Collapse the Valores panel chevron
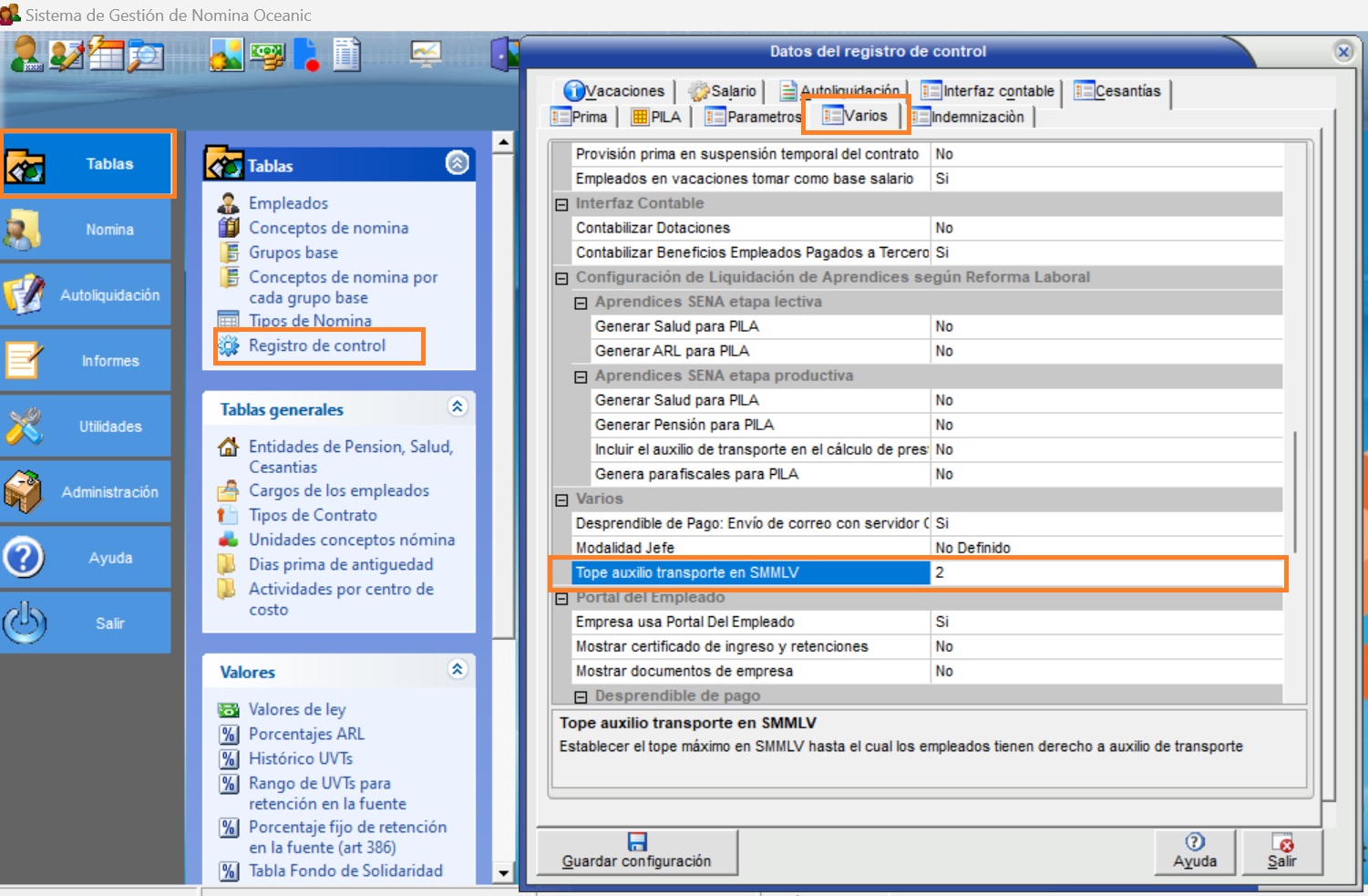 click(458, 669)
